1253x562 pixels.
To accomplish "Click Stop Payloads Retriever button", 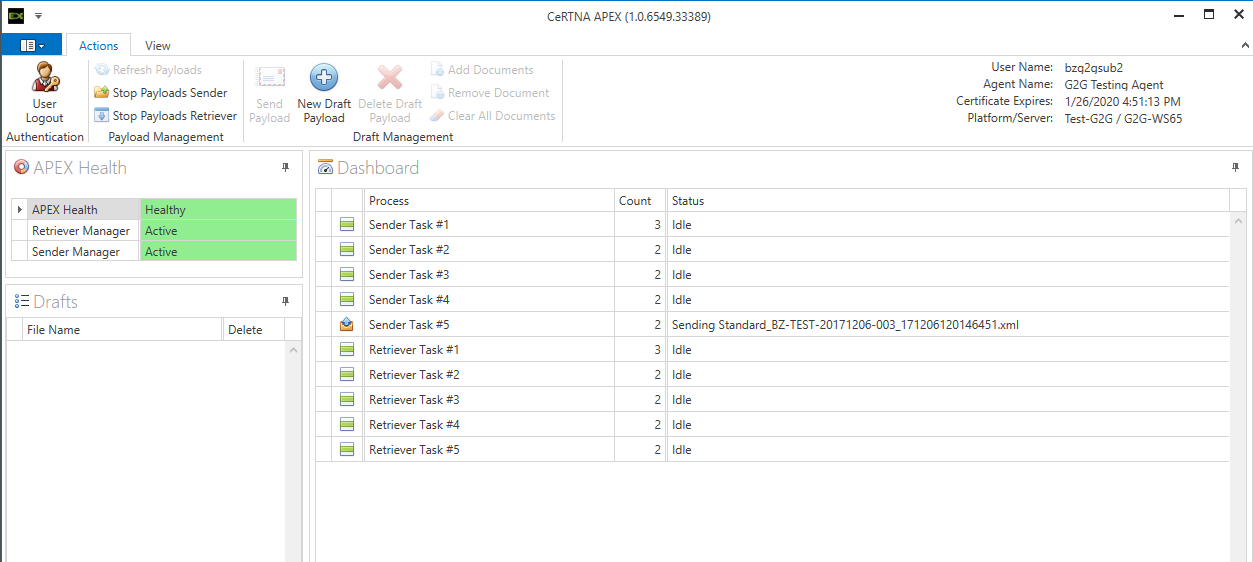I will (165, 116).
